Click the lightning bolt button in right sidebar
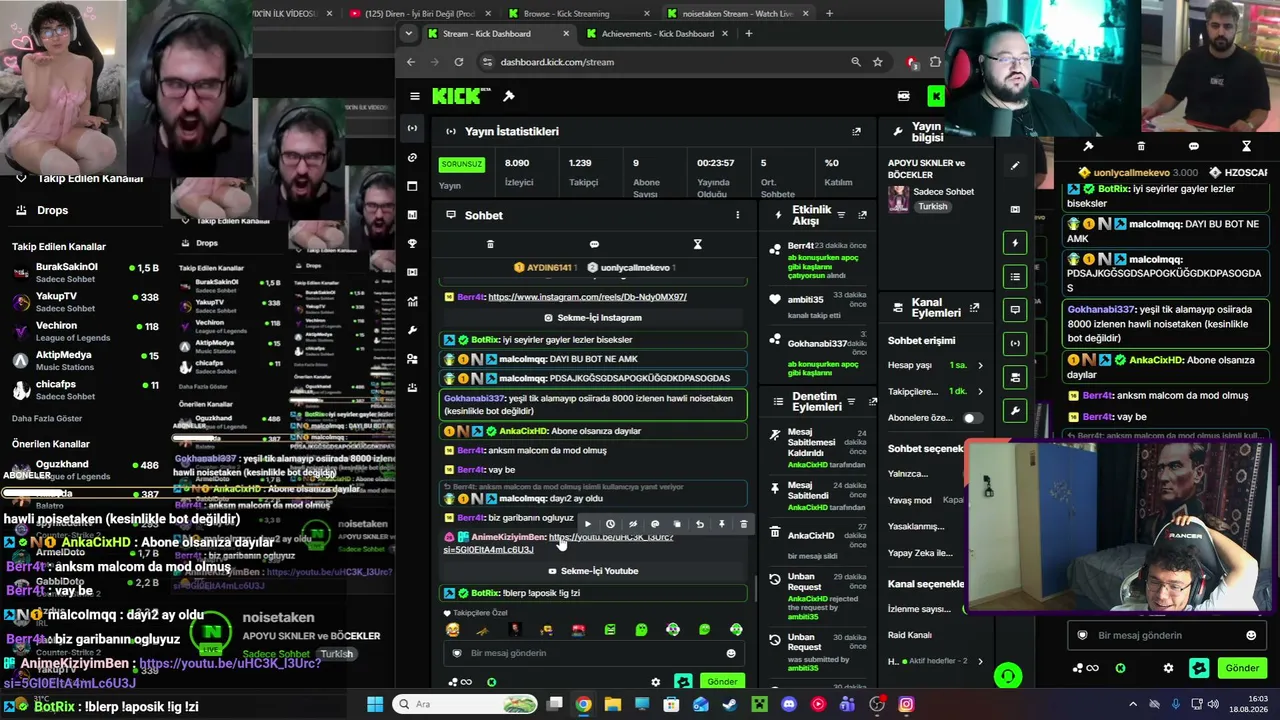This screenshot has width=1280, height=720. click(1015, 243)
